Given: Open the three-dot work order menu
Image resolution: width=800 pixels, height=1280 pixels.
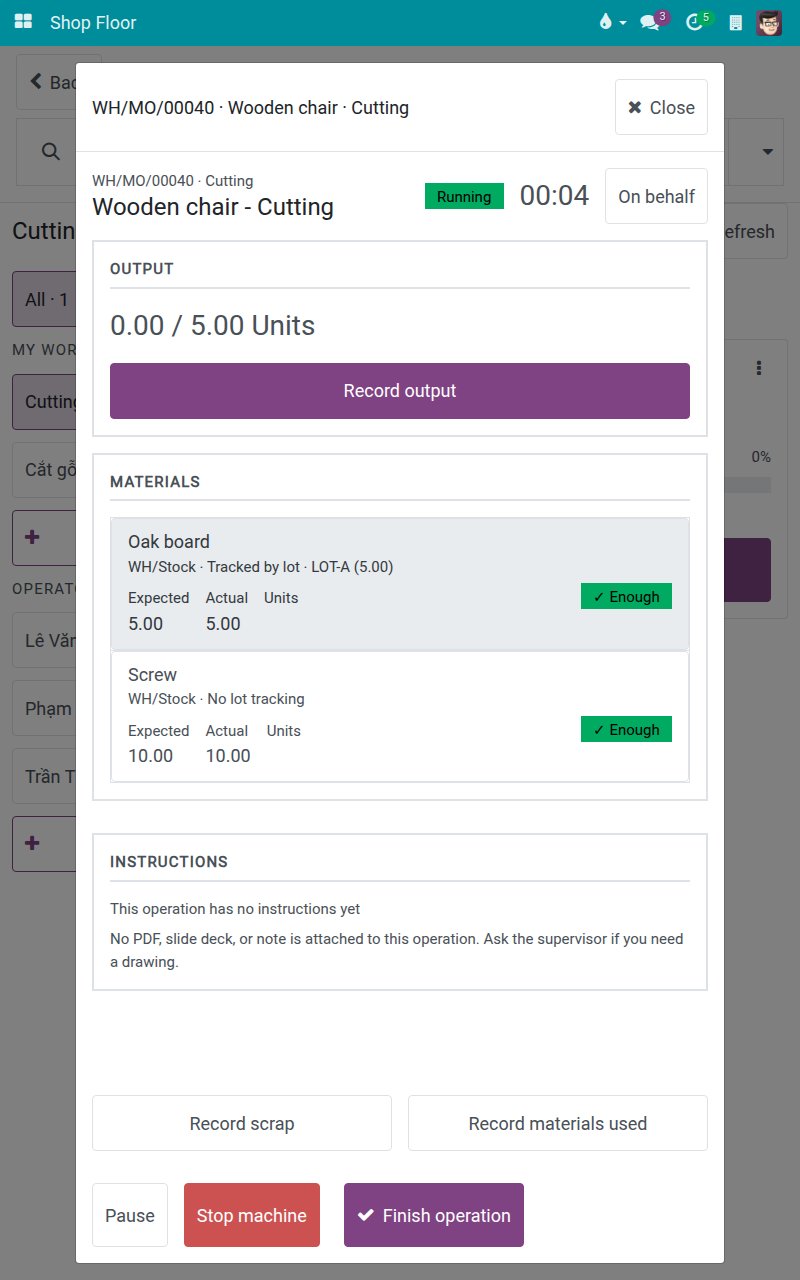Looking at the screenshot, I should pyautogui.click(x=760, y=368).
